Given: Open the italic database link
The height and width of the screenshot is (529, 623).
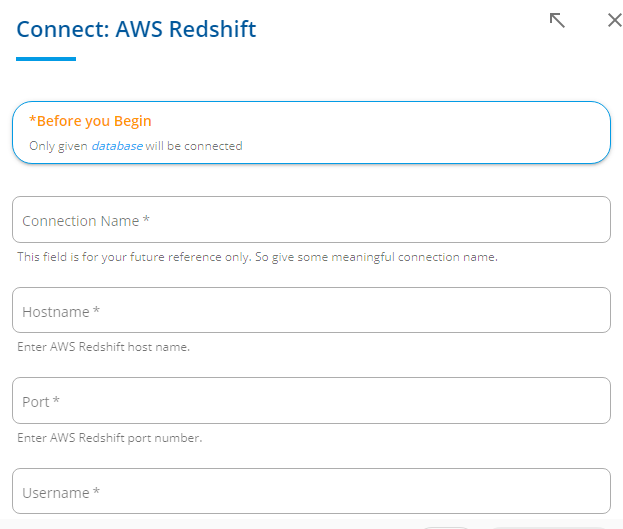Looking at the screenshot, I should (117, 146).
